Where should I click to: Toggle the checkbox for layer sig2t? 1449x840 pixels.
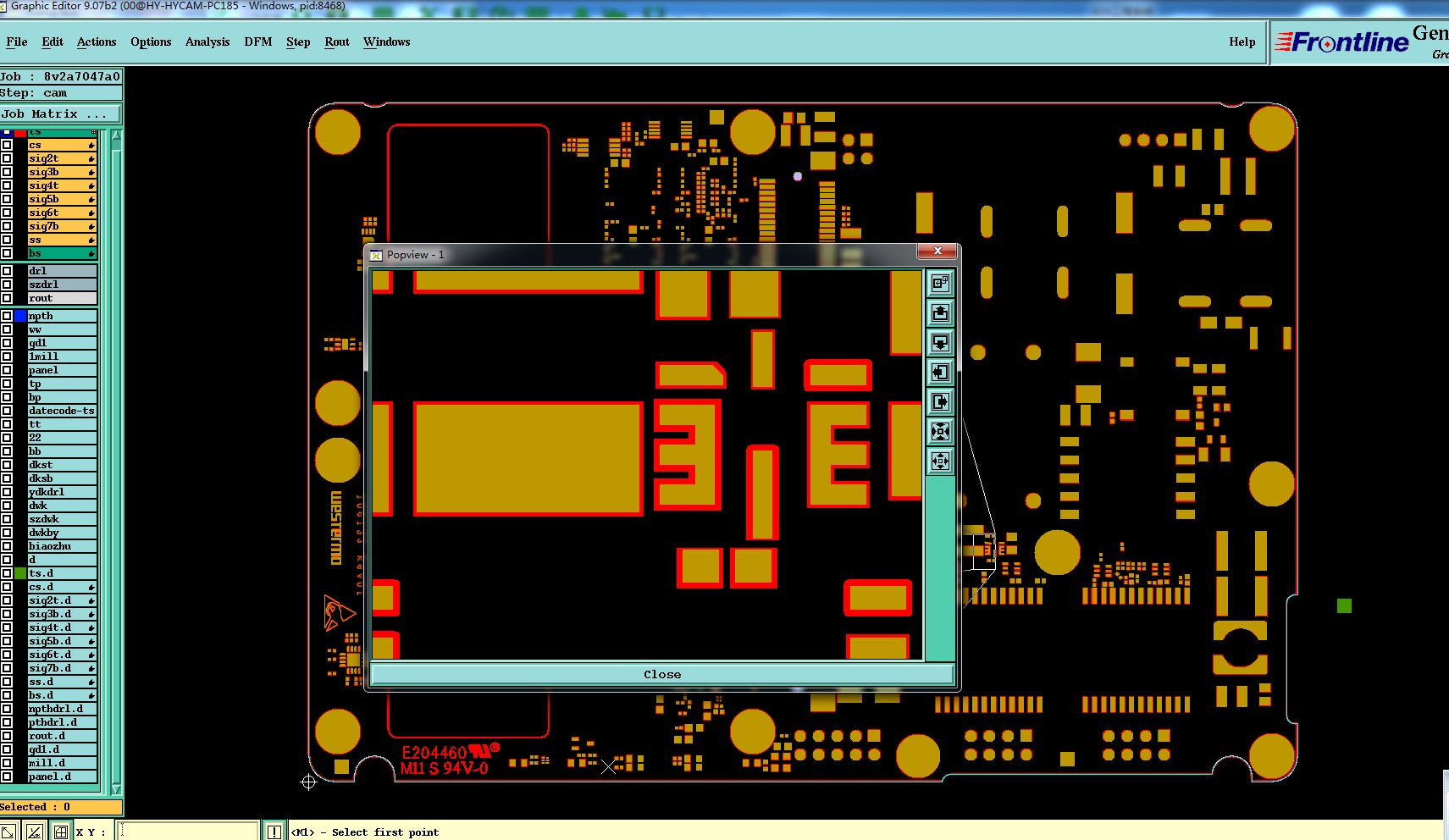pyautogui.click(x=7, y=158)
